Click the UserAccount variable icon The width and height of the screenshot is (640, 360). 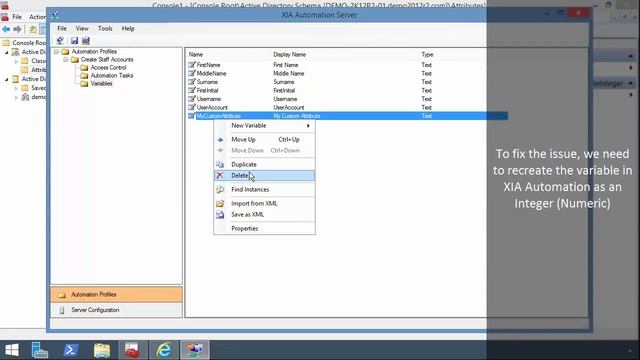point(191,108)
